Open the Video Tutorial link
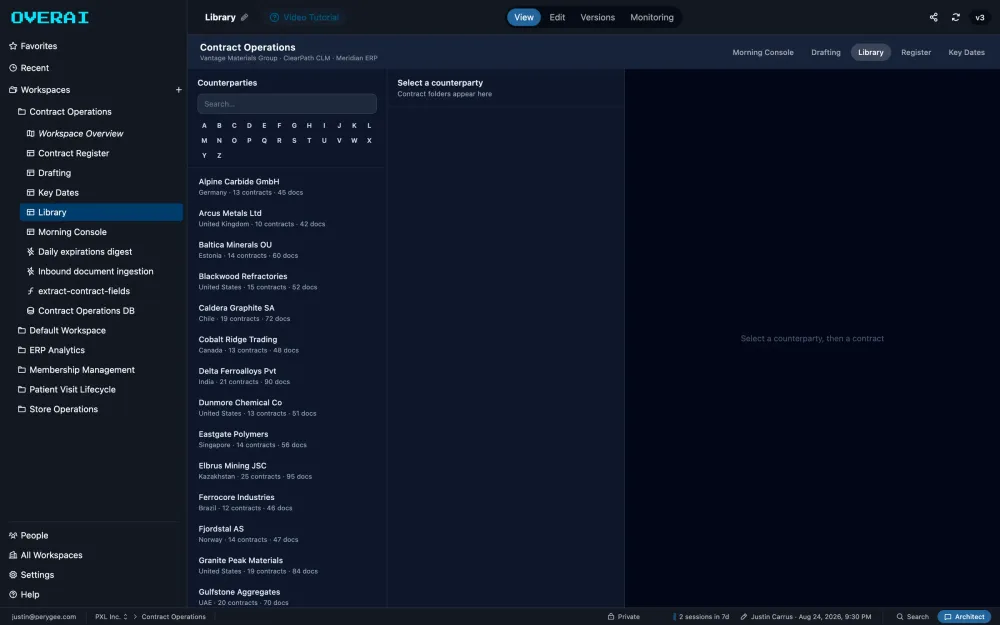The width and height of the screenshot is (1000, 625). click(x=304, y=17)
